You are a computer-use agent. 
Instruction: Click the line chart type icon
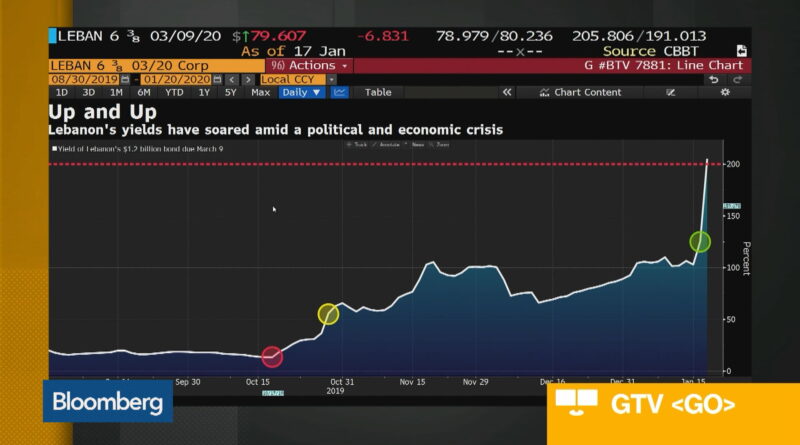click(x=339, y=92)
